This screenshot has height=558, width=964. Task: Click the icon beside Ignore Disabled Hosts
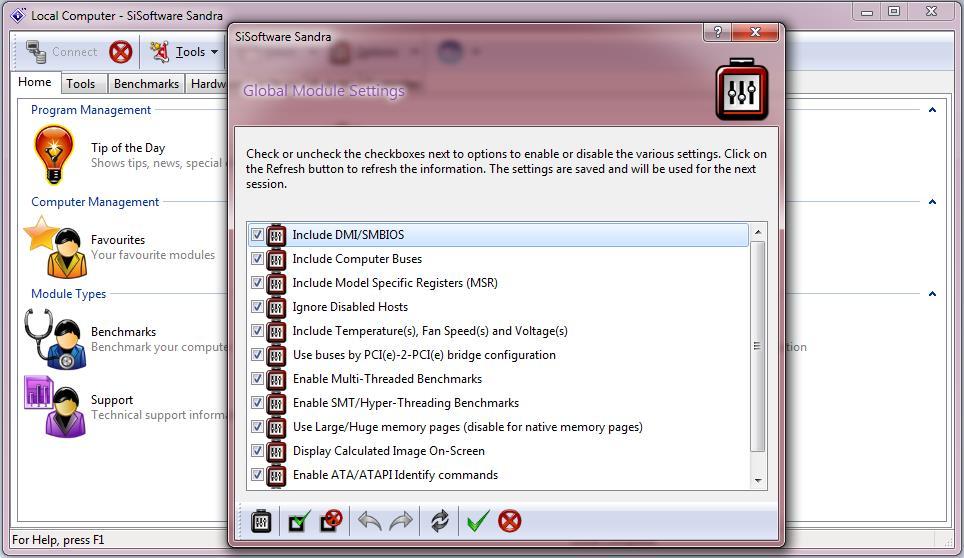pyautogui.click(x=276, y=307)
